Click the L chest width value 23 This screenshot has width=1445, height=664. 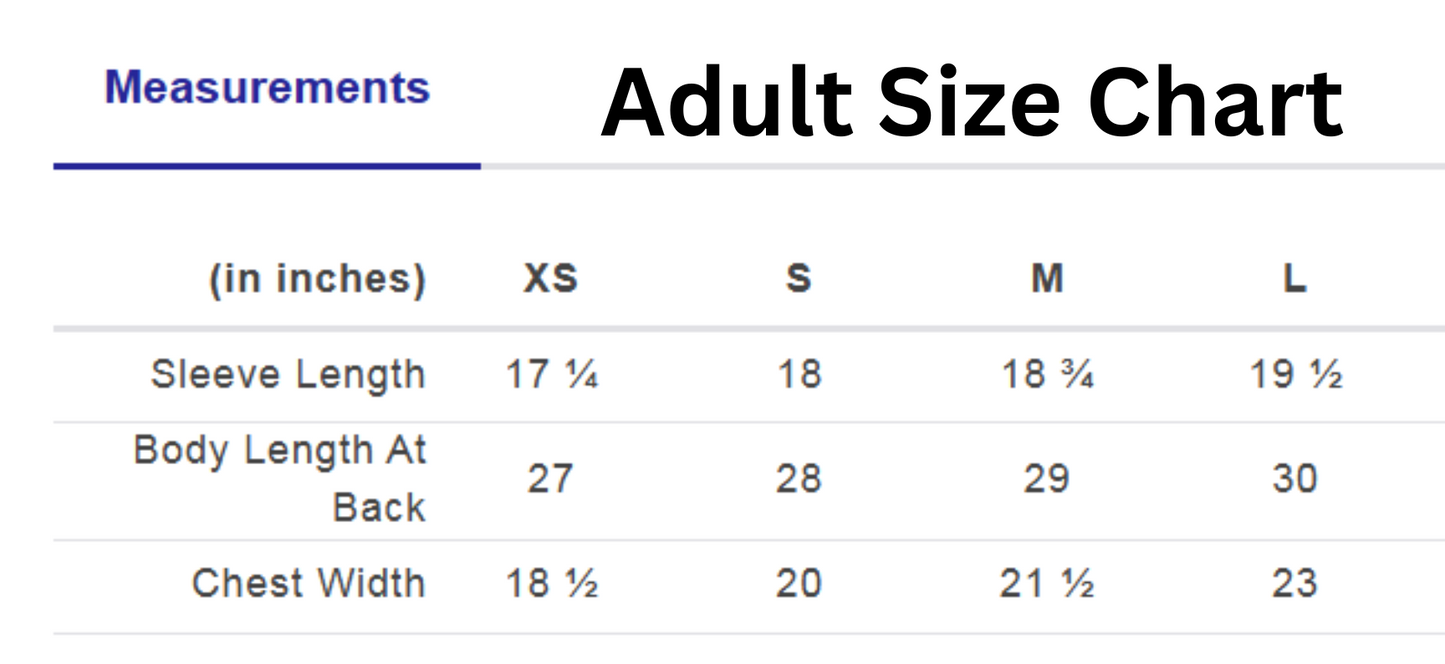click(1294, 583)
